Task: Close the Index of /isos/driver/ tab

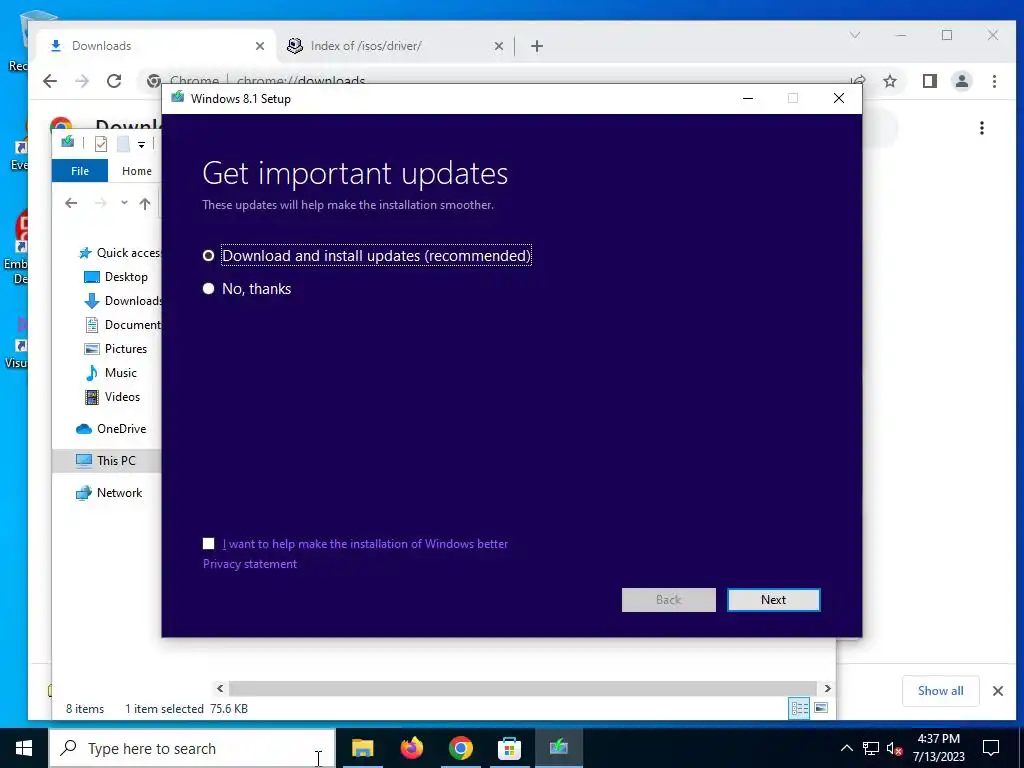Action: pos(498,46)
